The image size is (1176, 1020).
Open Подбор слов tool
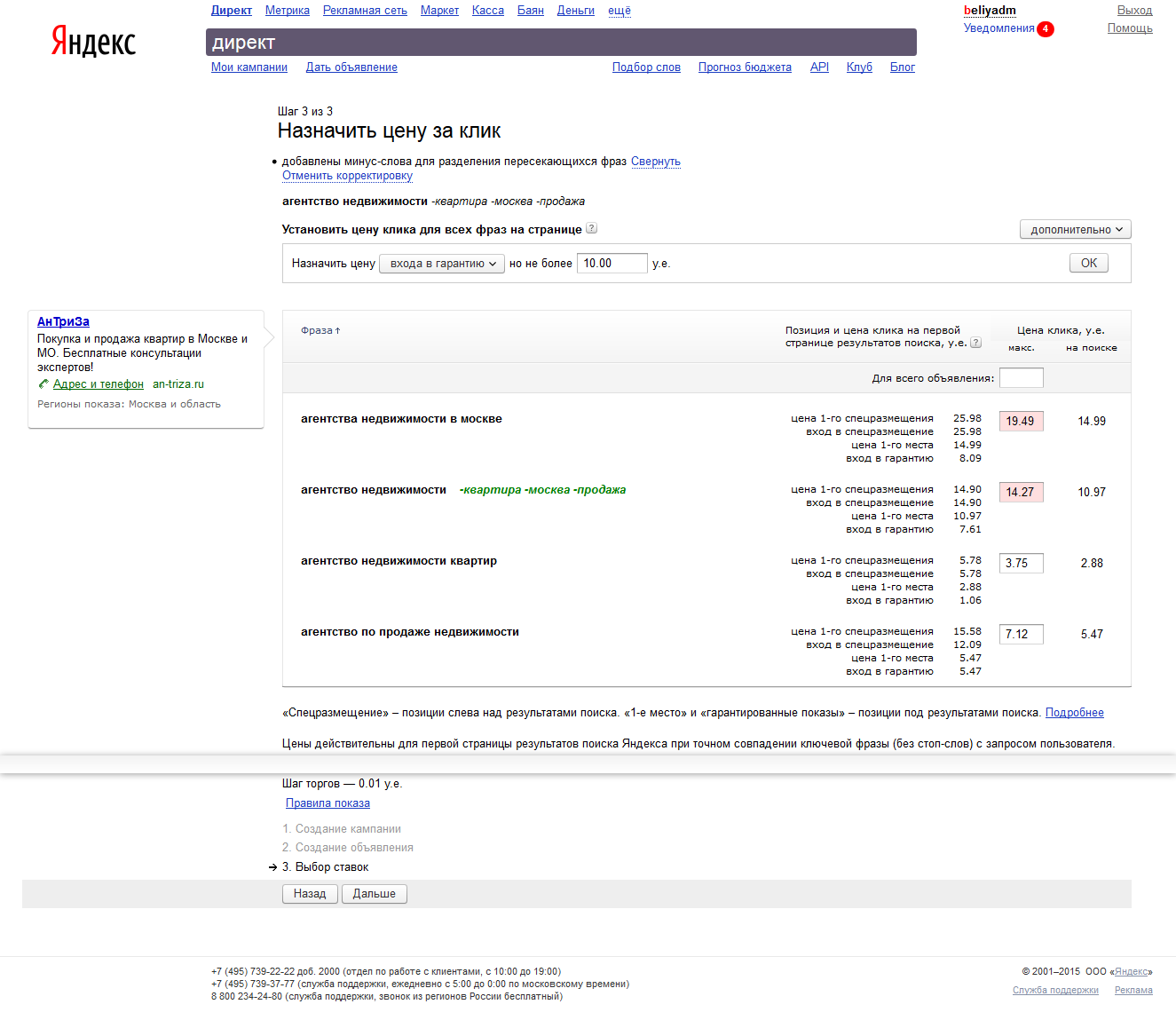pos(646,67)
